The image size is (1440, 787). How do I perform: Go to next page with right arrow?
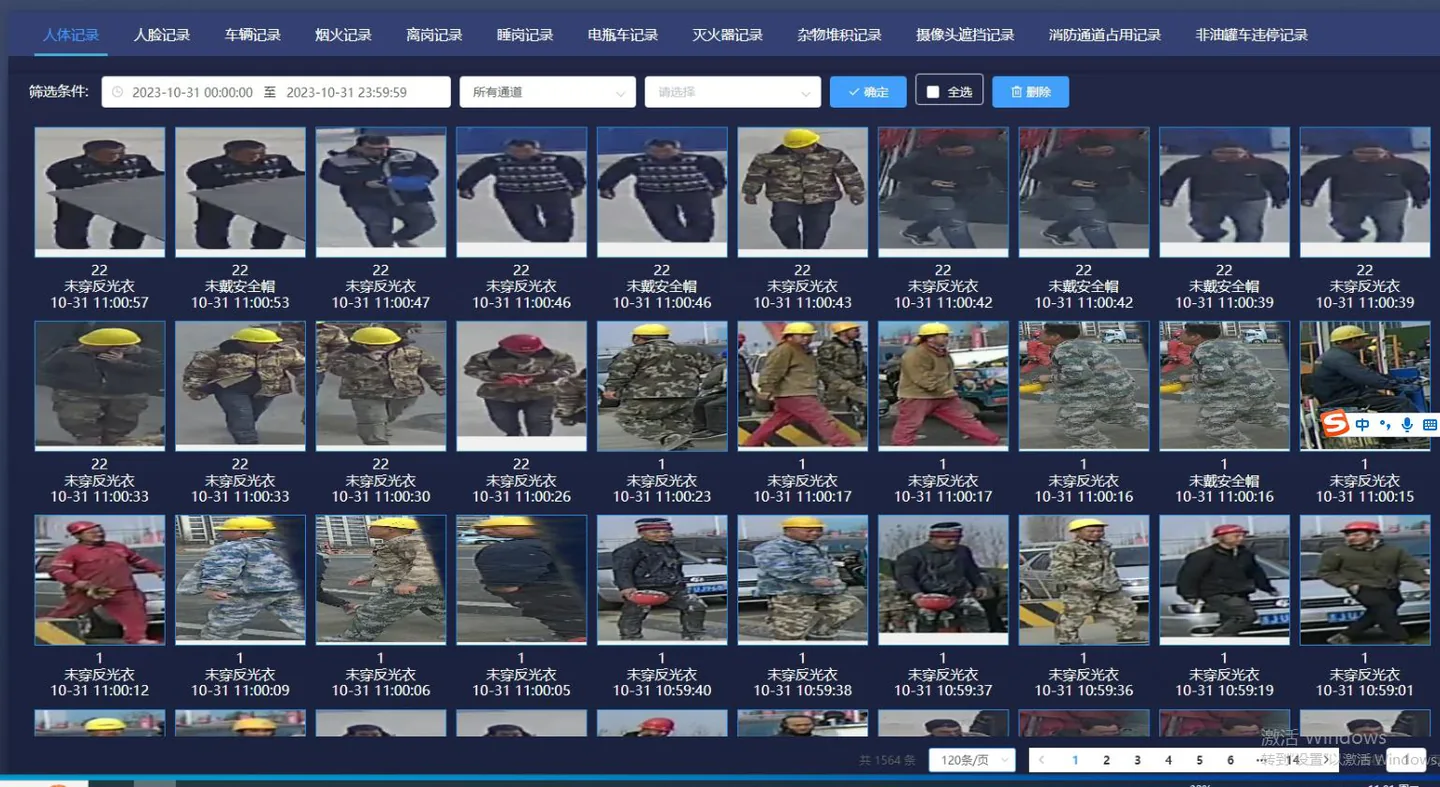pyautogui.click(x=1327, y=760)
